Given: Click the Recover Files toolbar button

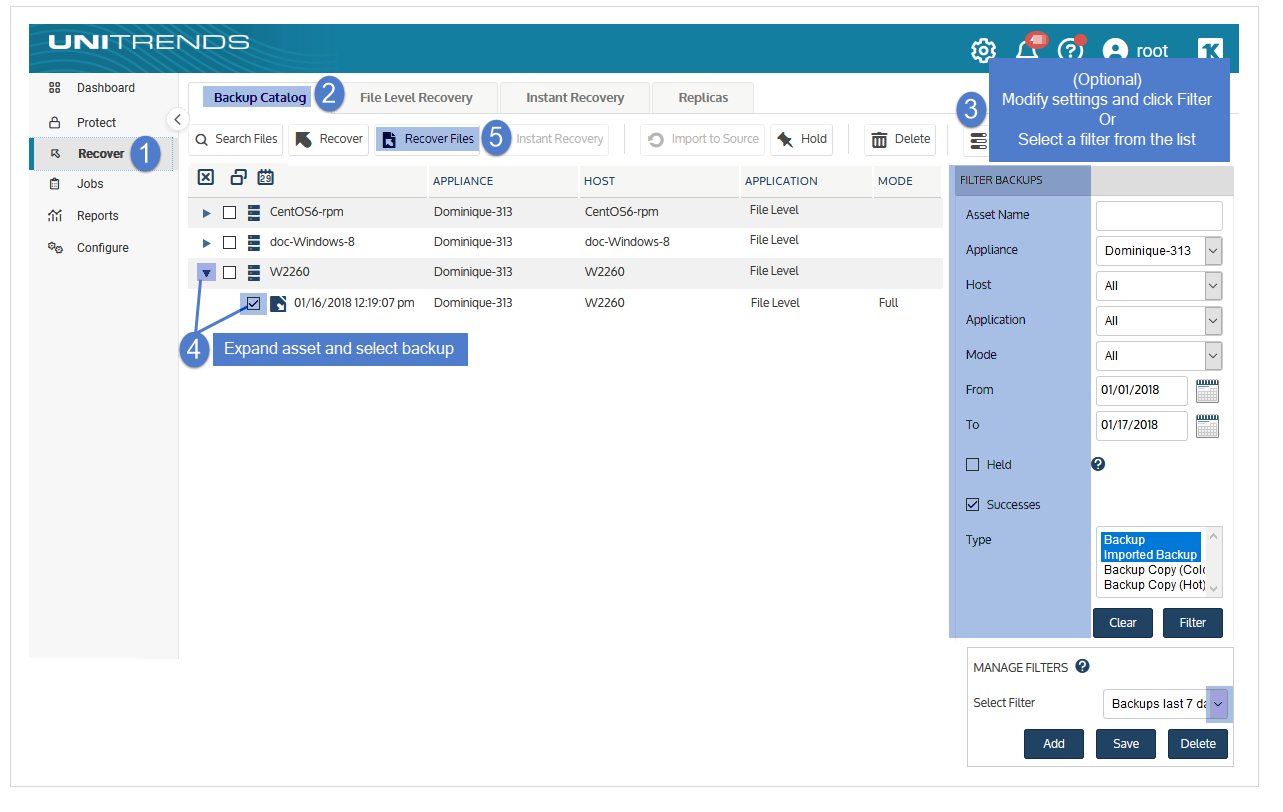Looking at the screenshot, I should click(428, 139).
